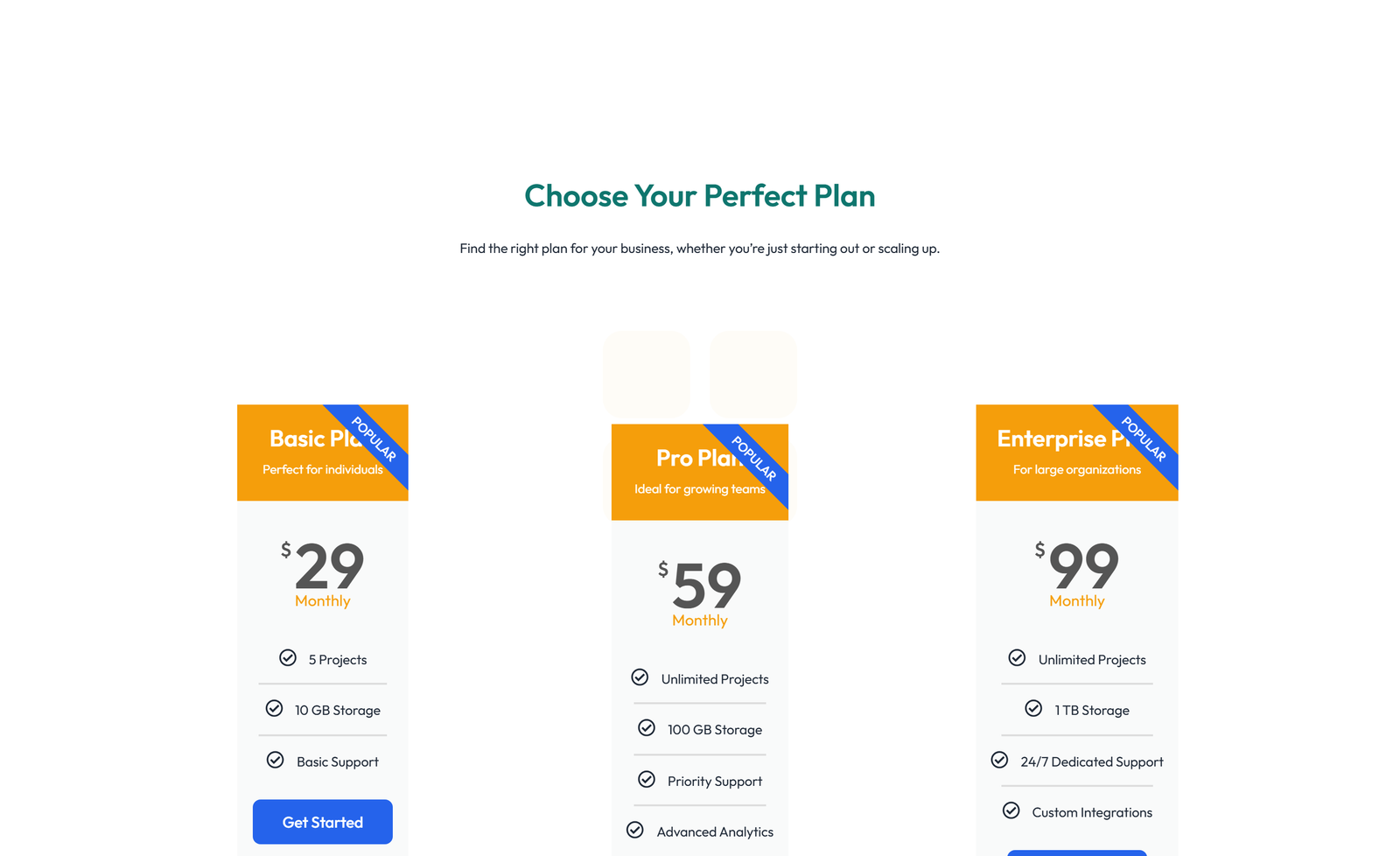Click the checkmark icon beside Advanced Analytics
The height and width of the screenshot is (856, 1400).
click(635, 830)
